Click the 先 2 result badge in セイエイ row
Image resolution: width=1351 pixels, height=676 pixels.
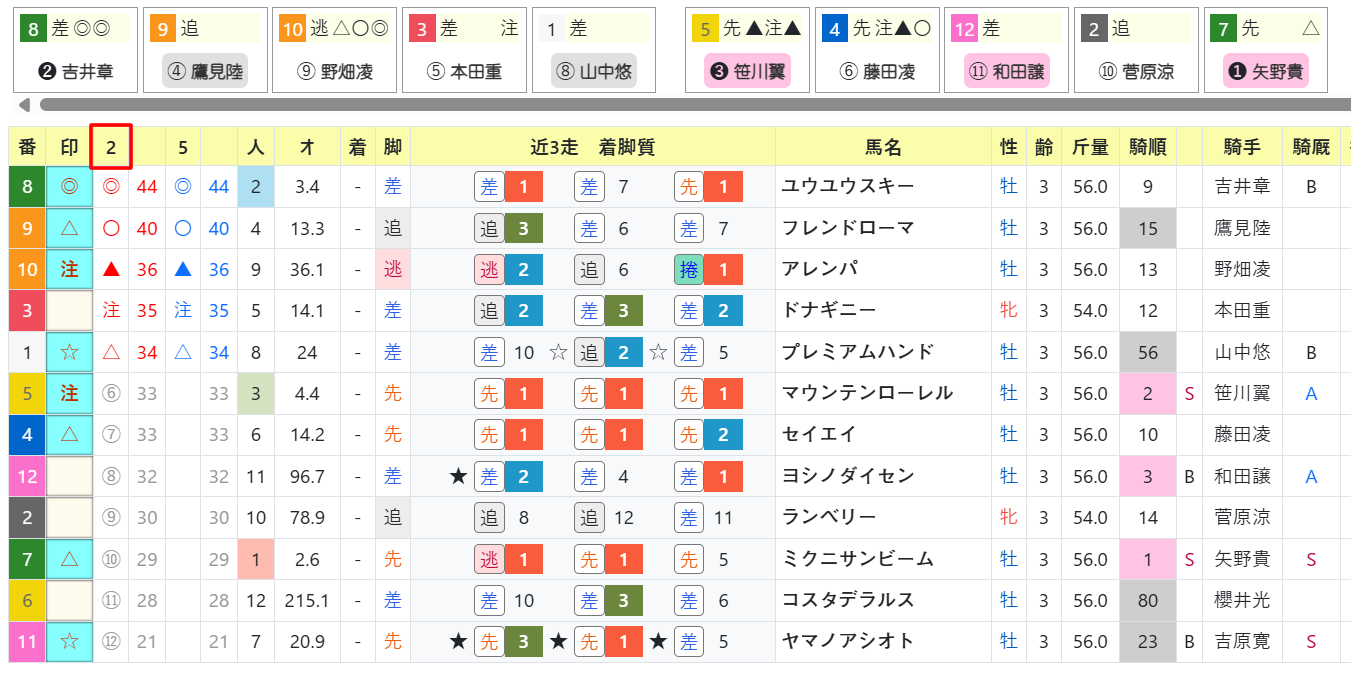point(708,434)
